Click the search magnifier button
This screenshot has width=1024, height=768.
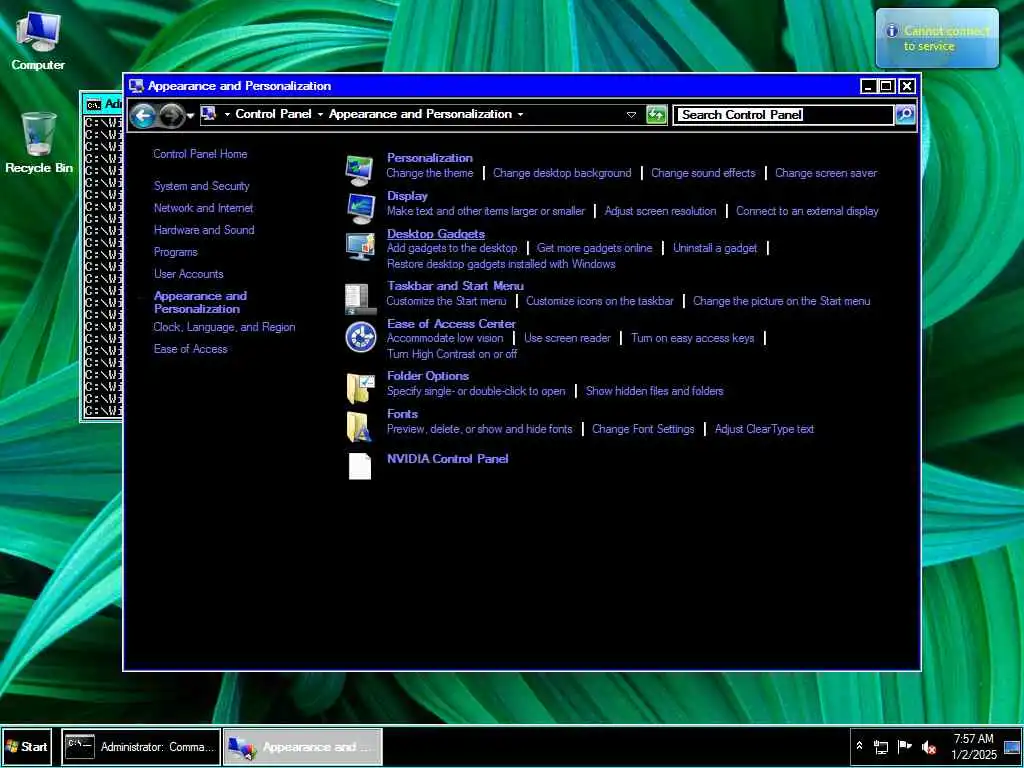tap(905, 114)
